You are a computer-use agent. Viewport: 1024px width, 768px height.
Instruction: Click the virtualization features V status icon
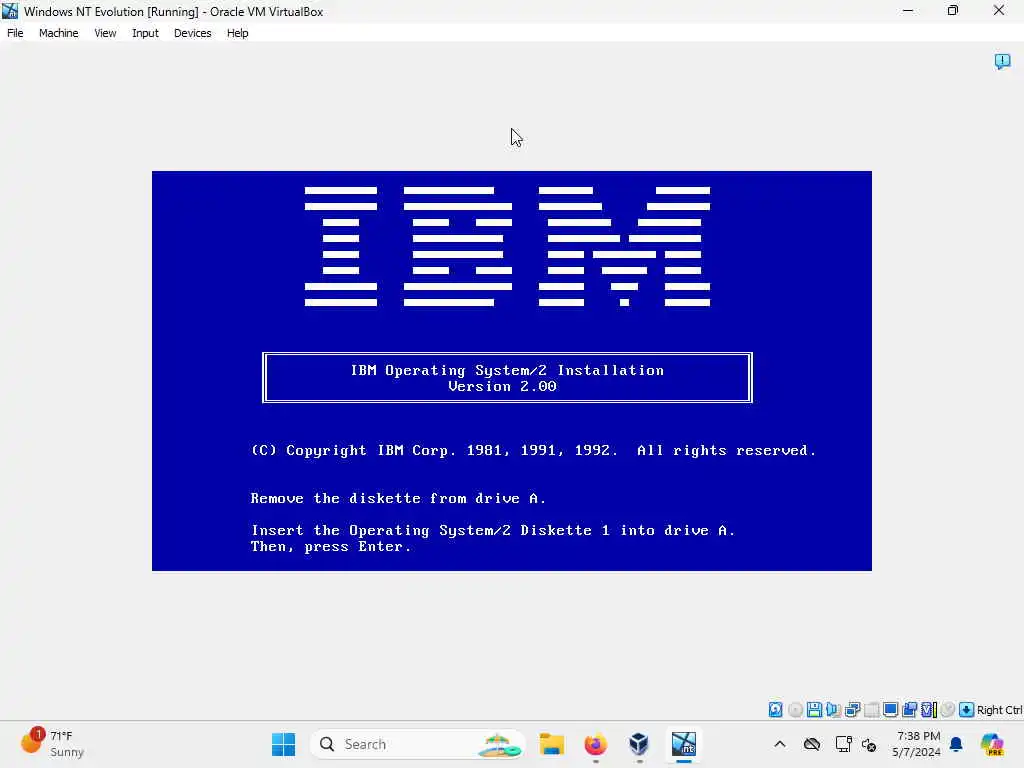point(929,709)
